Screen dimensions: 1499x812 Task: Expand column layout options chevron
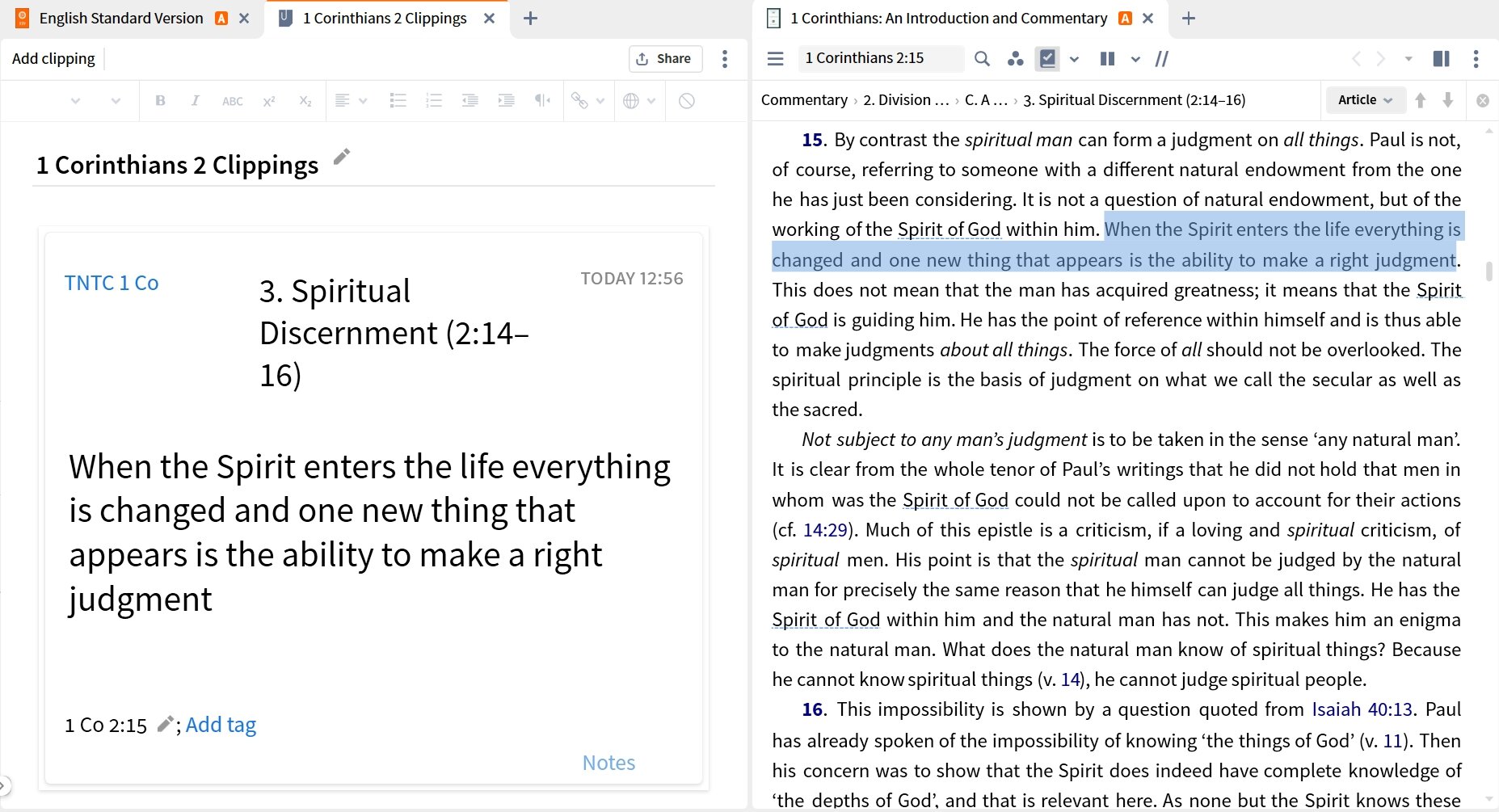[x=1135, y=58]
